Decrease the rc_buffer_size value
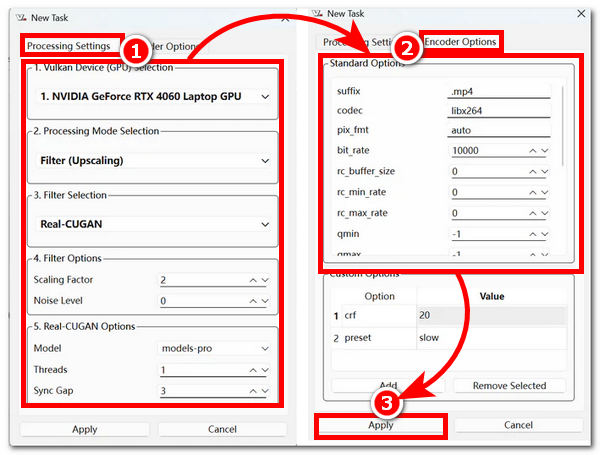 [545, 172]
